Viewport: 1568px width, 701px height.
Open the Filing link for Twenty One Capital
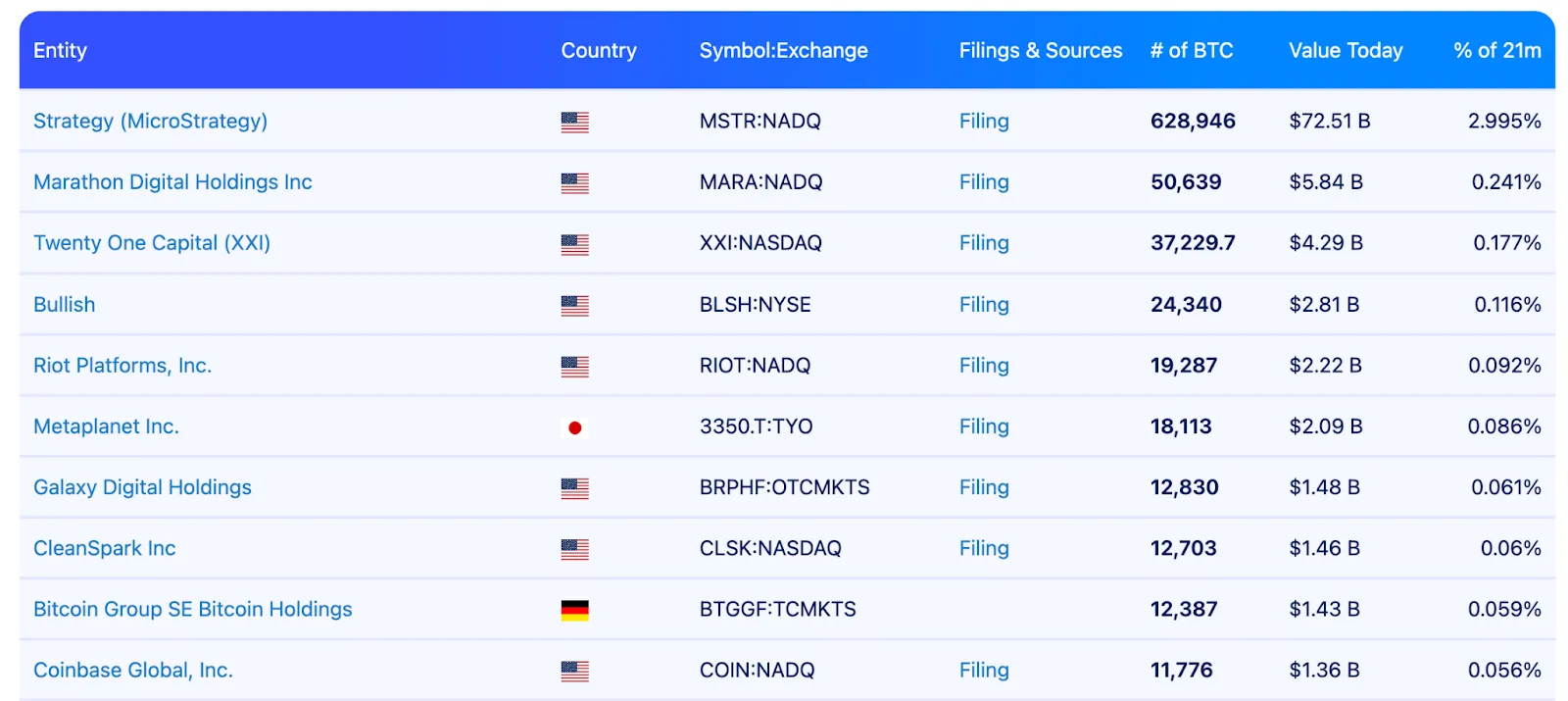point(983,242)
